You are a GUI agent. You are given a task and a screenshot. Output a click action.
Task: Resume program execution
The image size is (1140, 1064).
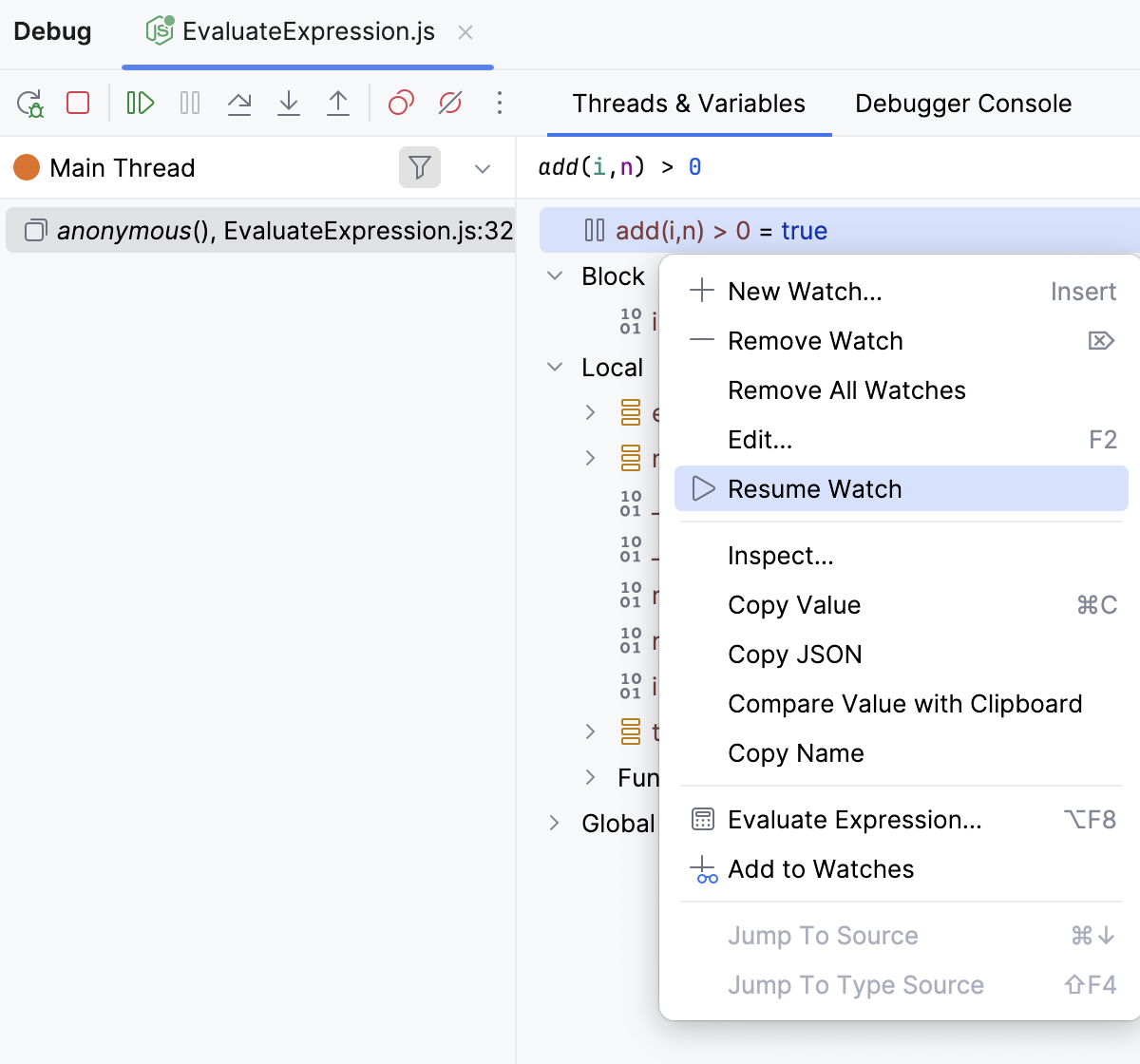click(140, 103)
